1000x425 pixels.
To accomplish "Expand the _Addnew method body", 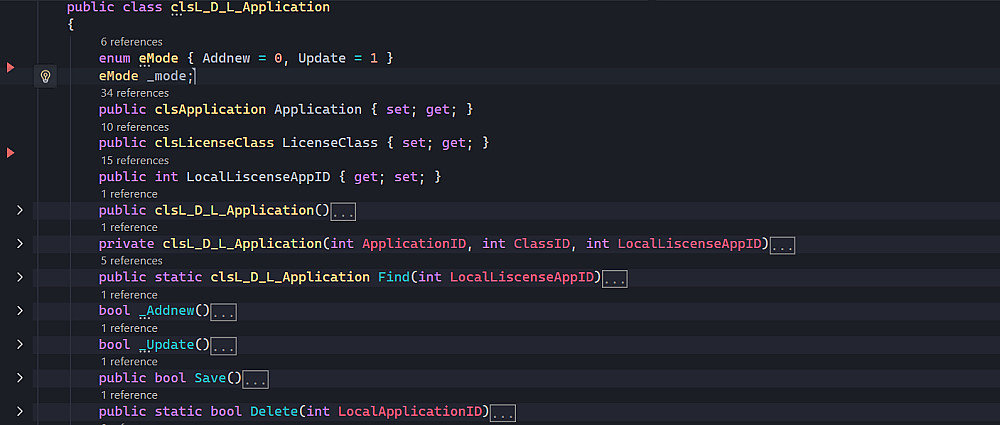I will click(x=20, y=311).
